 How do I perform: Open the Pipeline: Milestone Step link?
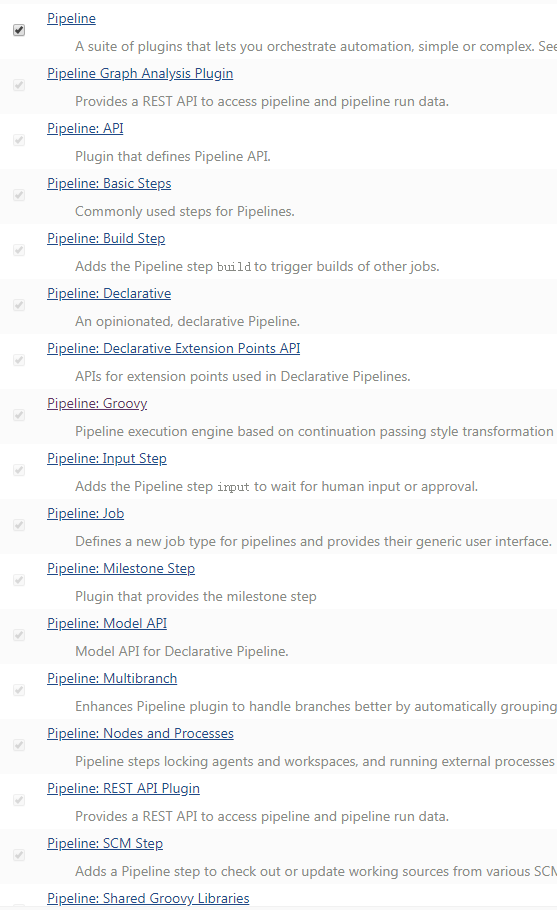pyautogui.click(x=121, y=568)
